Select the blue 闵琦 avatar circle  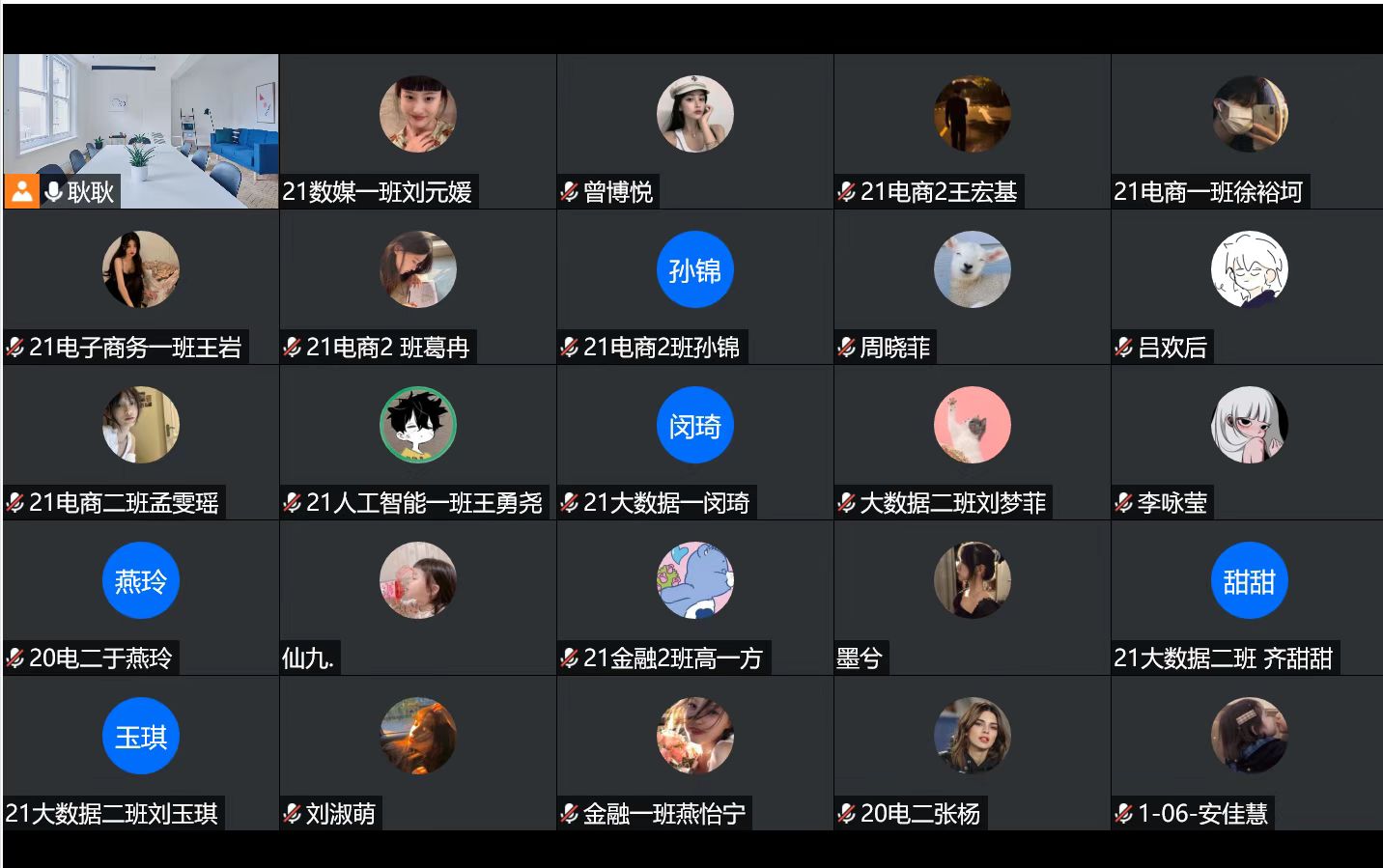click(694, 426)
